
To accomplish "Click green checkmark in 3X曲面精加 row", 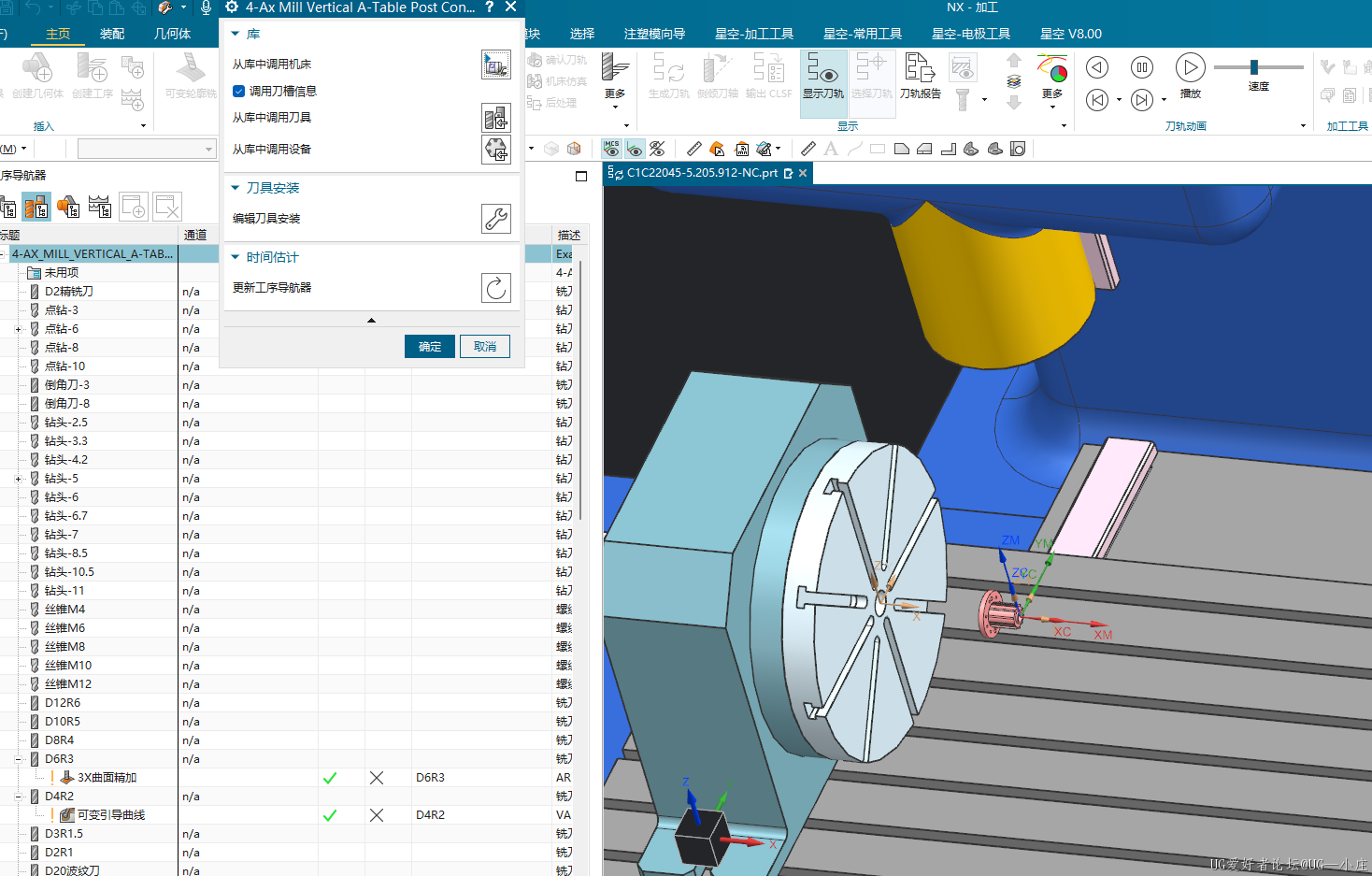I will click(x=330, y=778).
